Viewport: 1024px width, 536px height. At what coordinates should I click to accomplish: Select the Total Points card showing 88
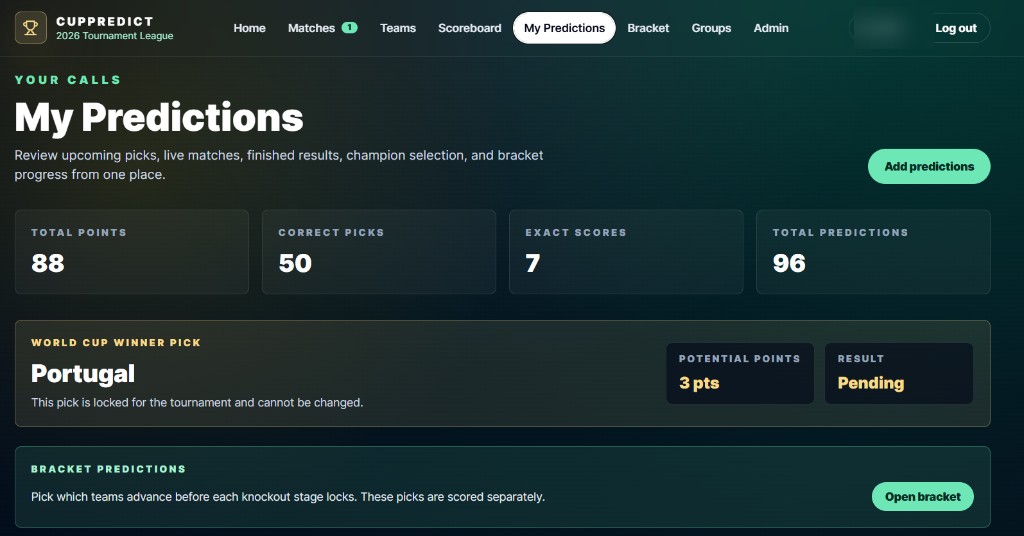[x=132, y=252]
